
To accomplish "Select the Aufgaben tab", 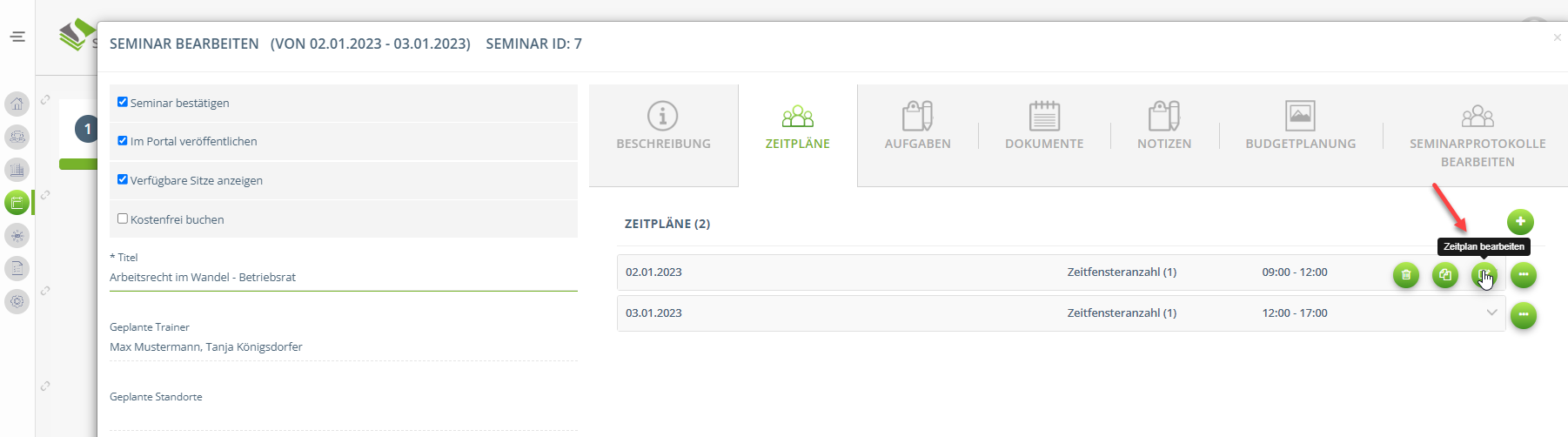I will (x=917, y=127).
